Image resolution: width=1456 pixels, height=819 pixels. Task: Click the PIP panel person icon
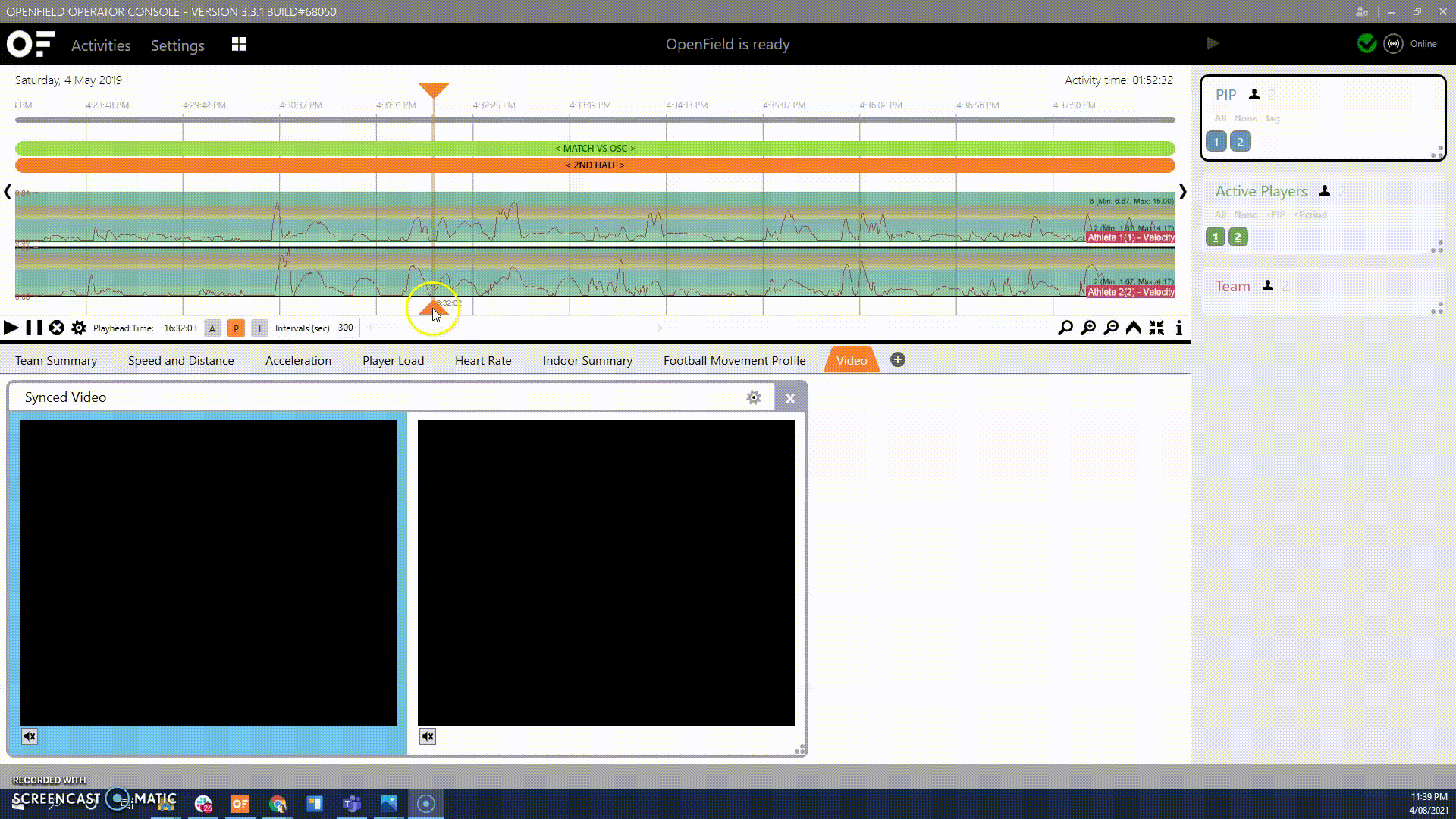click(x=1254, y=95)
